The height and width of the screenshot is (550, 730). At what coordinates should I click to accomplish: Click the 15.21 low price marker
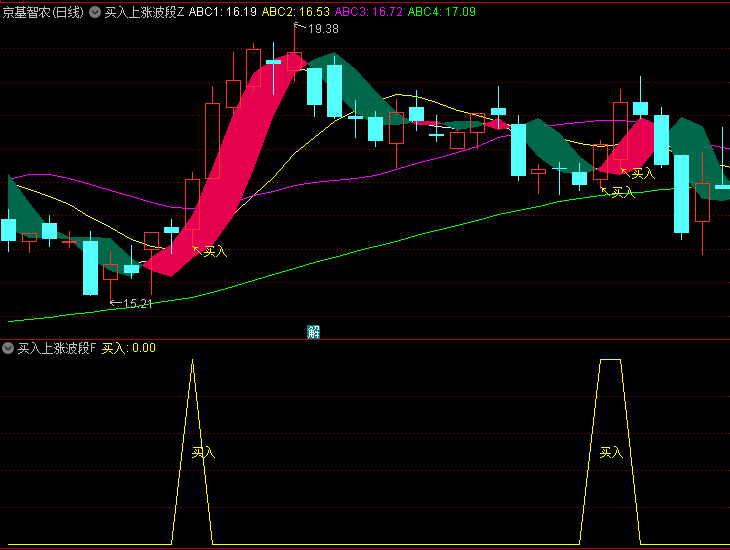click(138, 304)
